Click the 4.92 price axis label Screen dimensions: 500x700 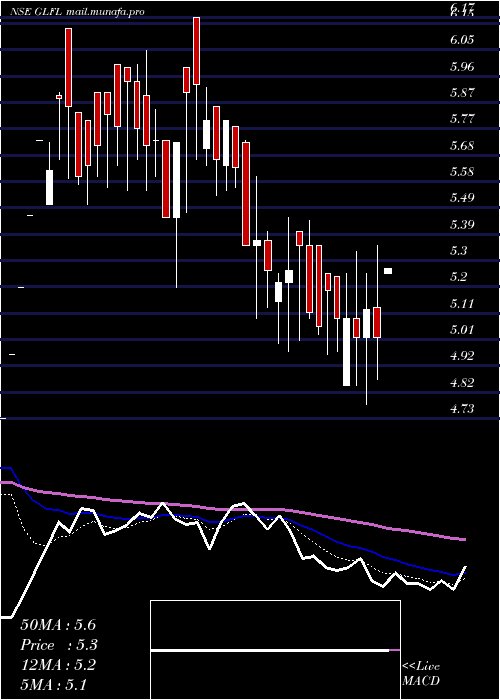(462, 356)
